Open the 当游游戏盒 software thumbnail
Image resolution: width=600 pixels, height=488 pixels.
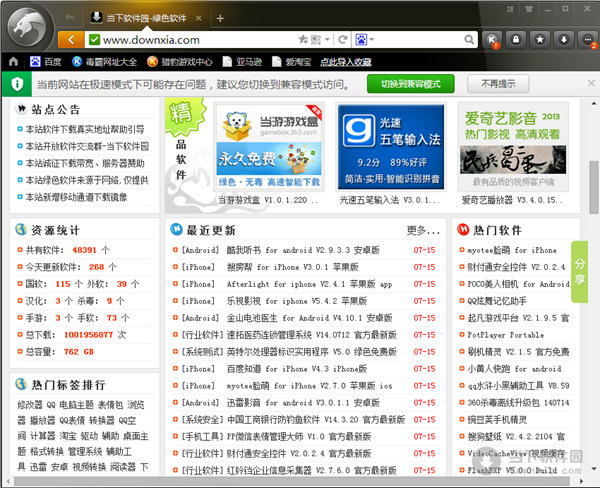point(269,147)
